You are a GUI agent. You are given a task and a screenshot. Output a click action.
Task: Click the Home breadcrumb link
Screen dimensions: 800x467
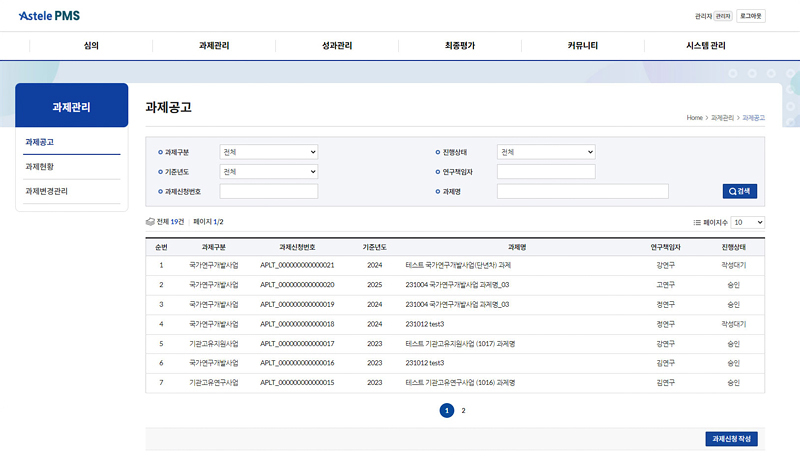694,118
